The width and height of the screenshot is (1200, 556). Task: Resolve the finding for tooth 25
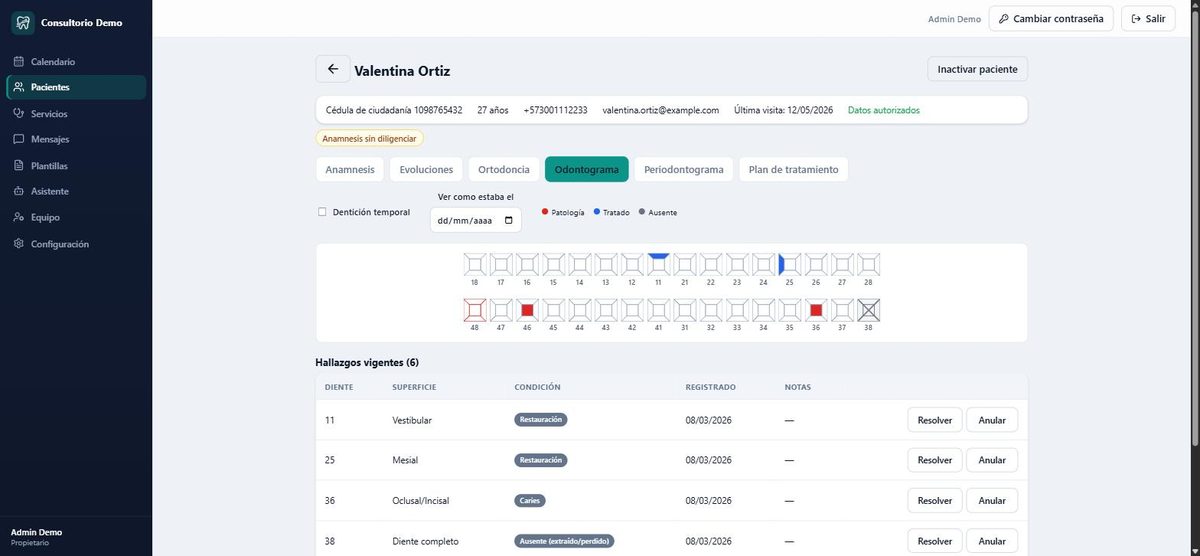[x=935, y=460]
